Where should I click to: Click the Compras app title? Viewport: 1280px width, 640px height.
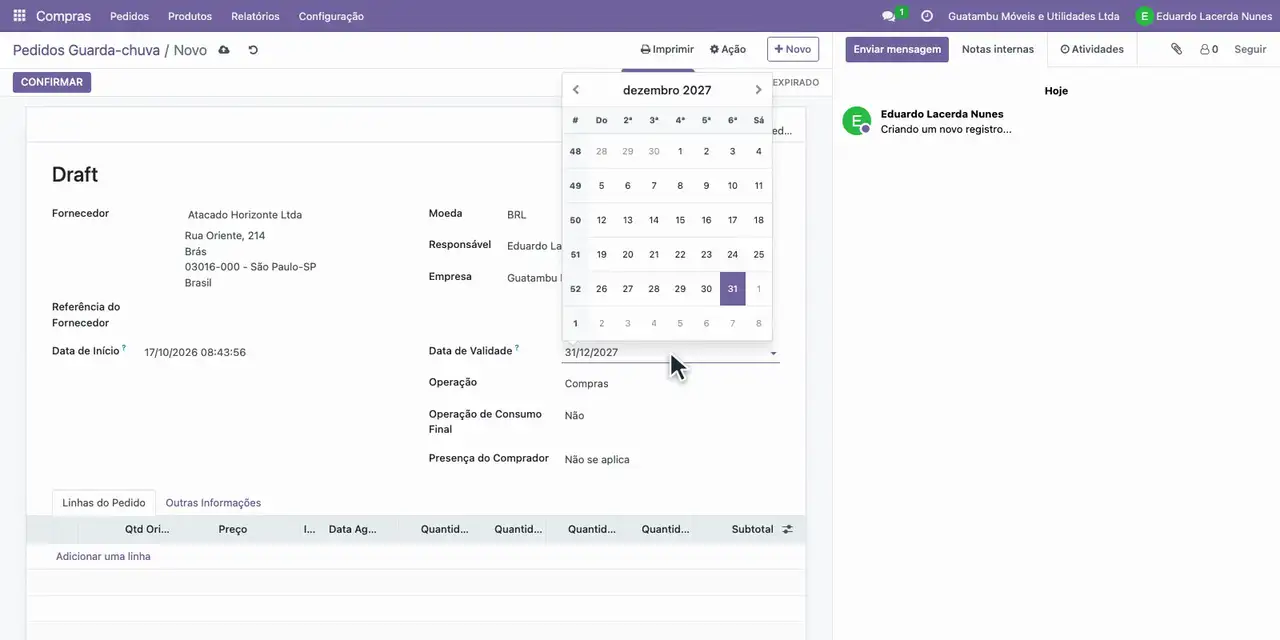(x=63, y=16)
